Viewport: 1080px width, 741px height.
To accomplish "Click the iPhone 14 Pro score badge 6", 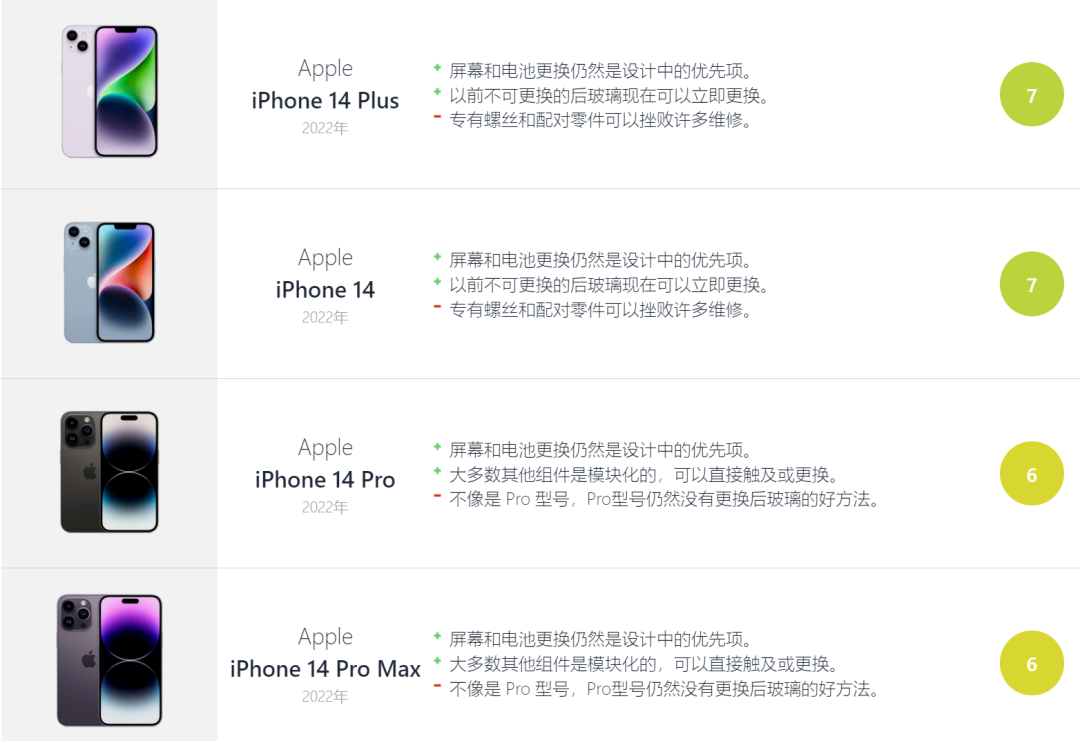I will (1031, 474).
